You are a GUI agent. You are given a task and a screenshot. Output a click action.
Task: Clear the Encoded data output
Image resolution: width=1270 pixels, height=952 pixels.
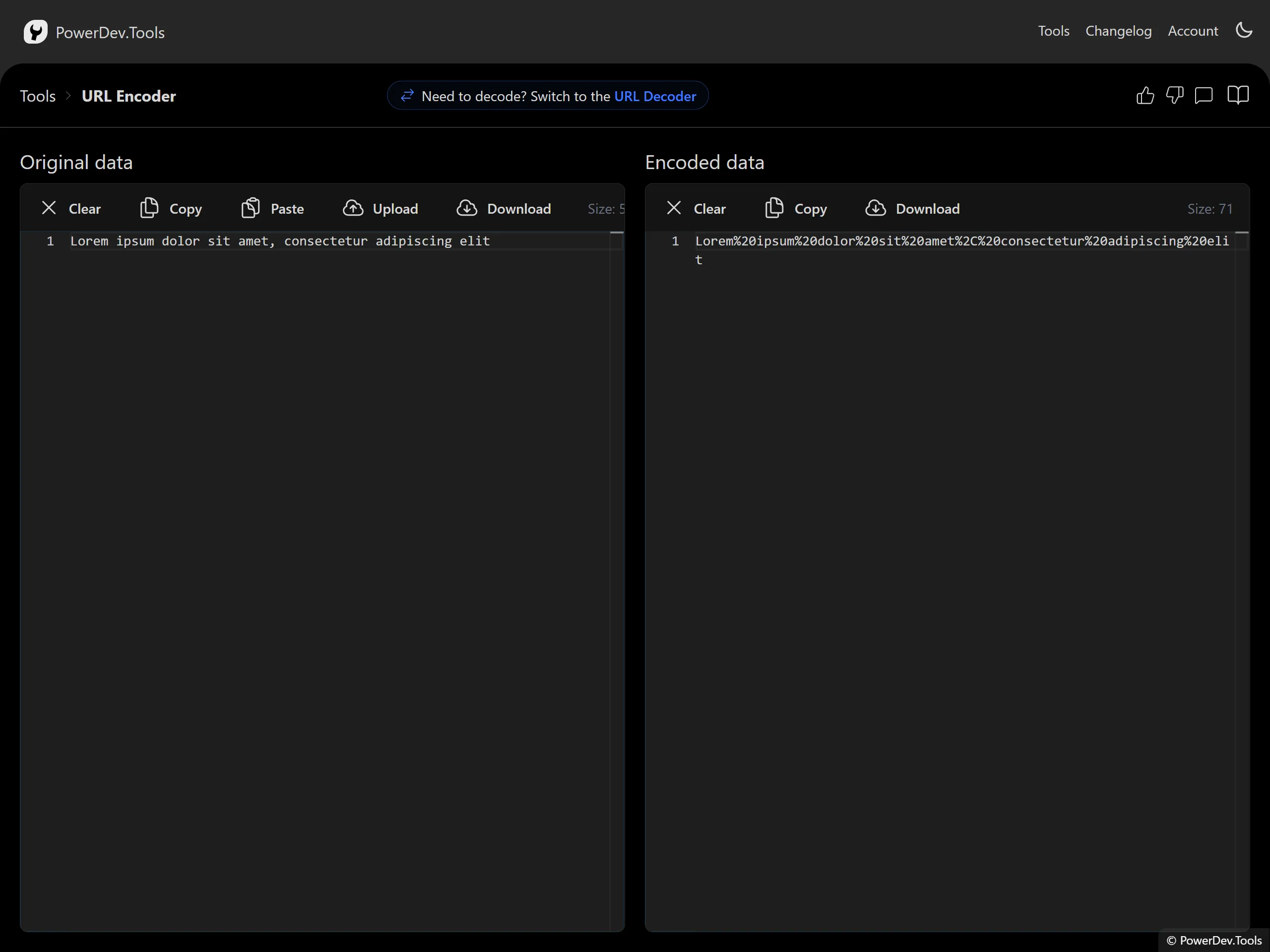click(696, 208)
